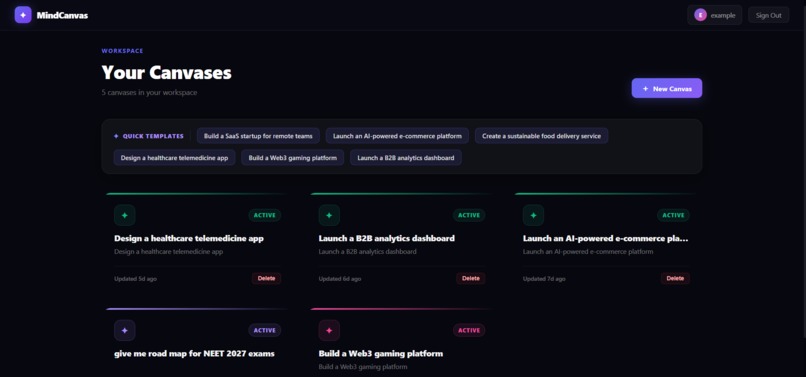Open the example user profile chip

point(715,15)
